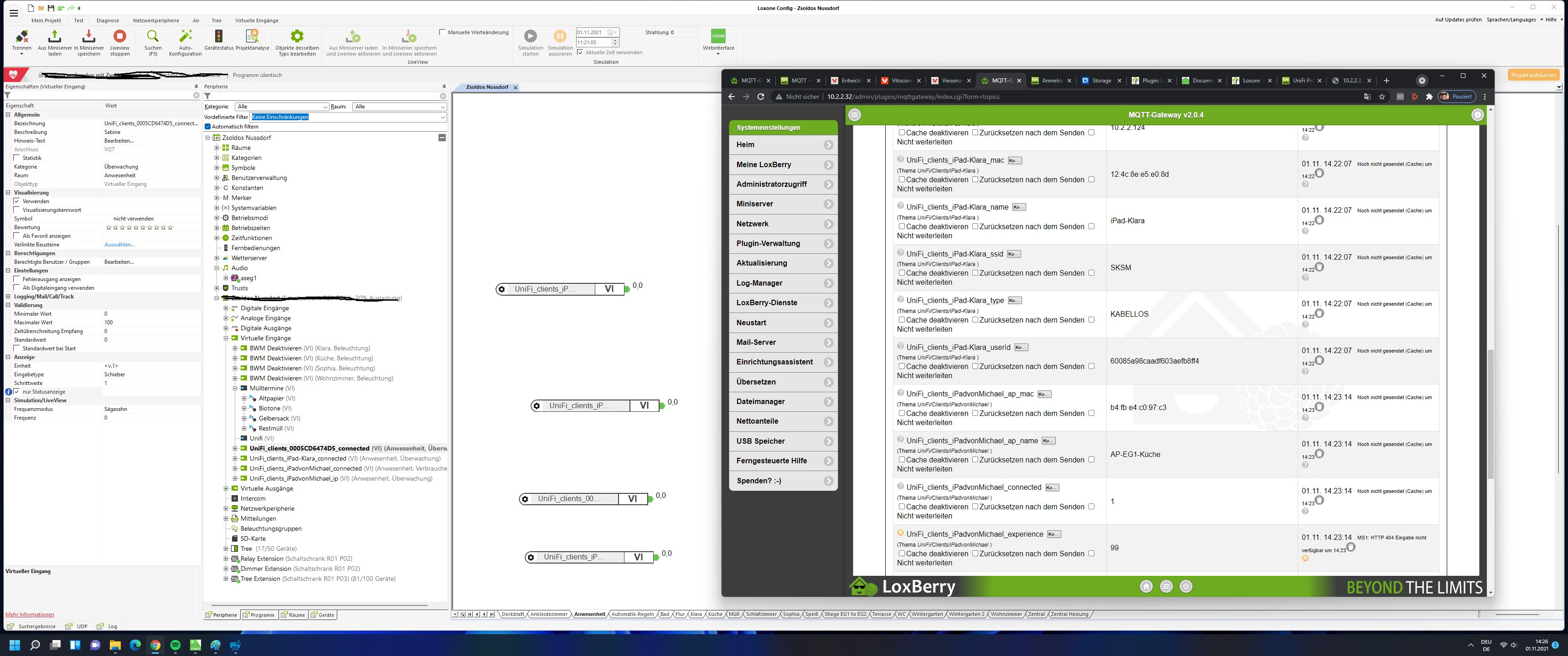Open the Raum filter dropdown
The width and height of the screenshot is (1568, 656).
[399, 107]
